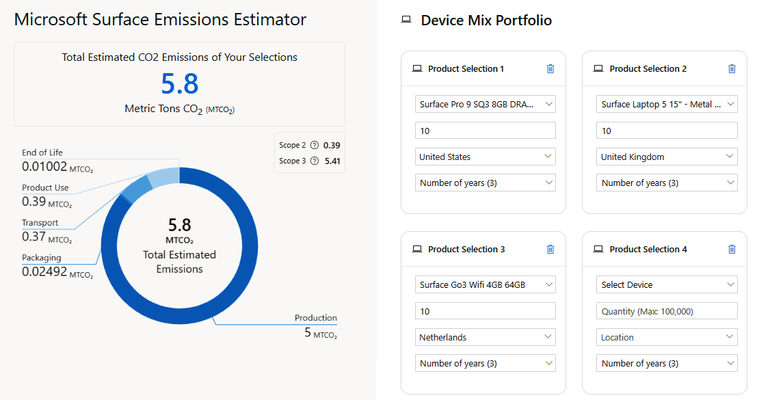770x400 pixels.
Task: Open Number of years dropdown in Selection 4
Action: [667, 363]
